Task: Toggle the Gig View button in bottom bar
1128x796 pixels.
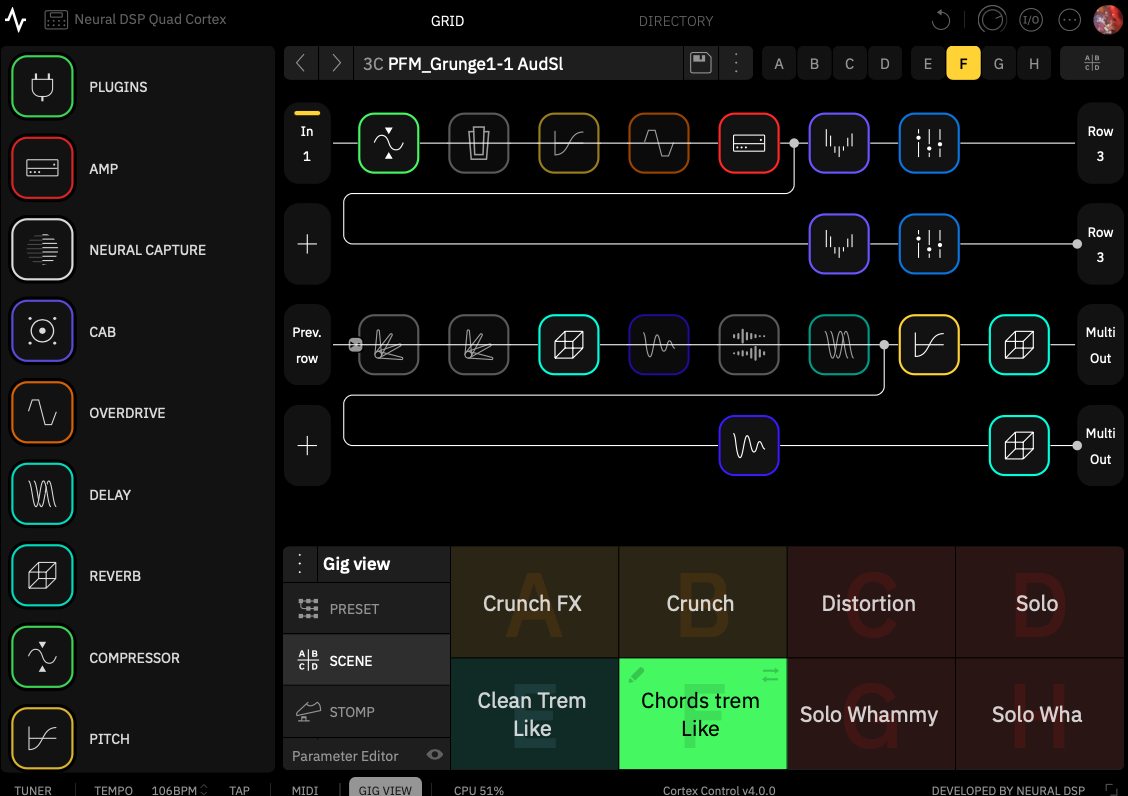Action: [386, 789]
